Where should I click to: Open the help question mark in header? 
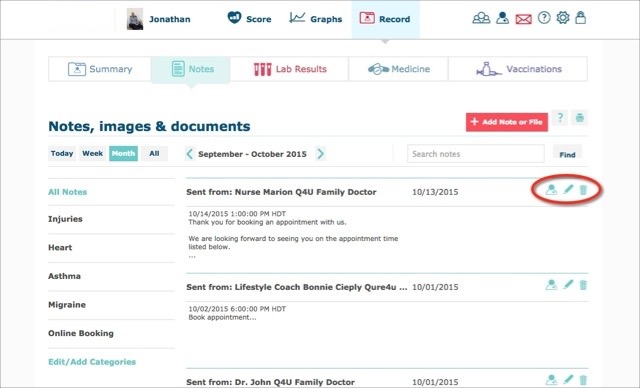click(544, 18)
